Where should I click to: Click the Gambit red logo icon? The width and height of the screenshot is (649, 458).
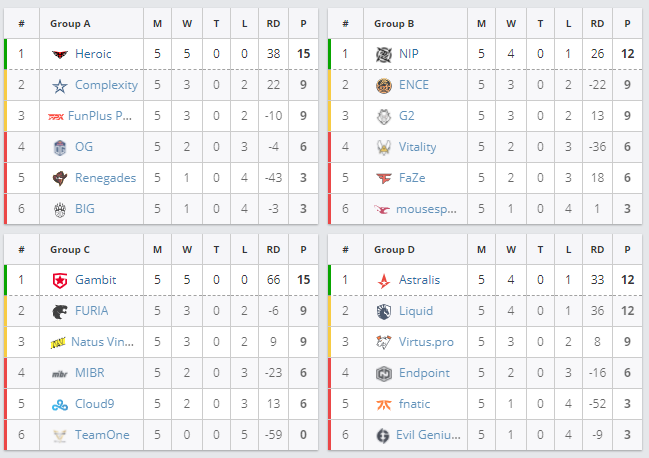click(60, 280)
